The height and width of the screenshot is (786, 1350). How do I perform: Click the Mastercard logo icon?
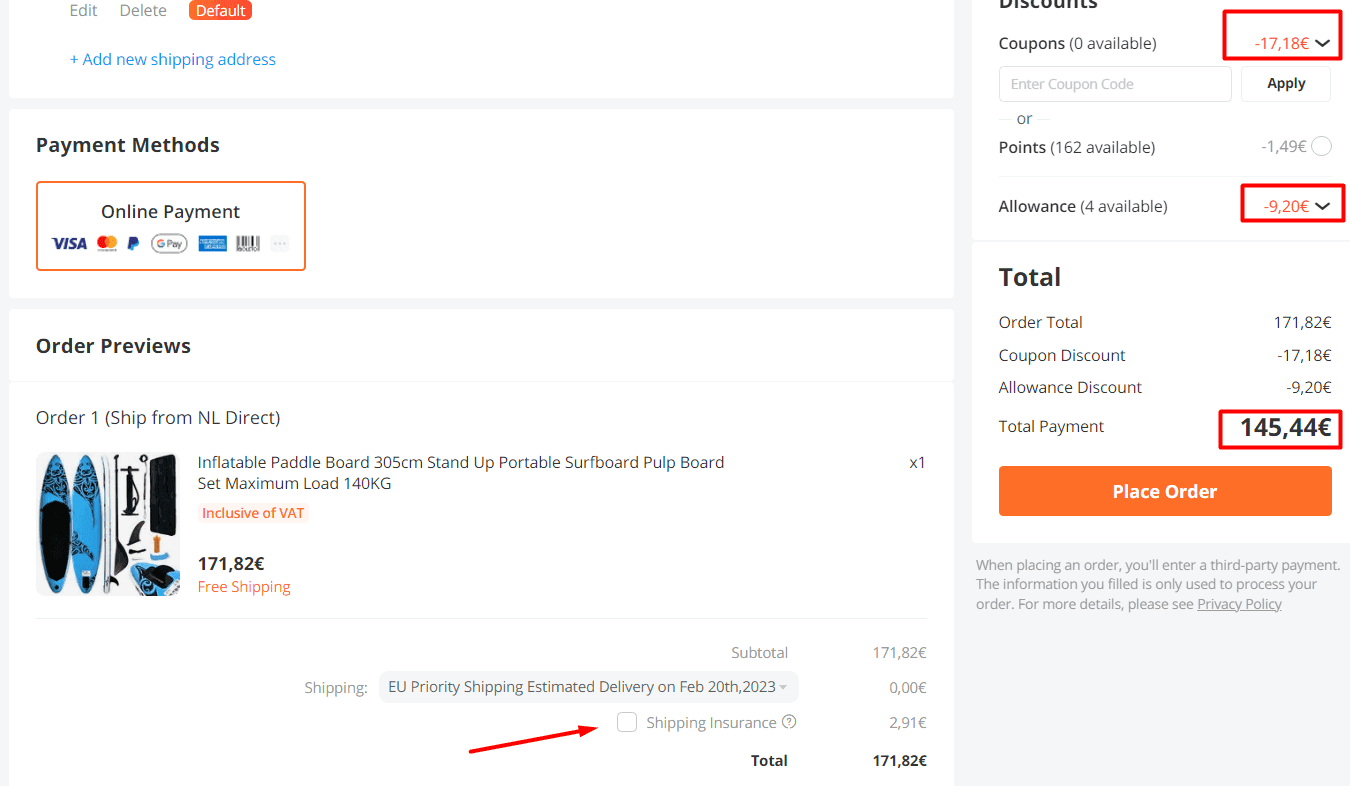pyautogui.click(x=107, y=243)
